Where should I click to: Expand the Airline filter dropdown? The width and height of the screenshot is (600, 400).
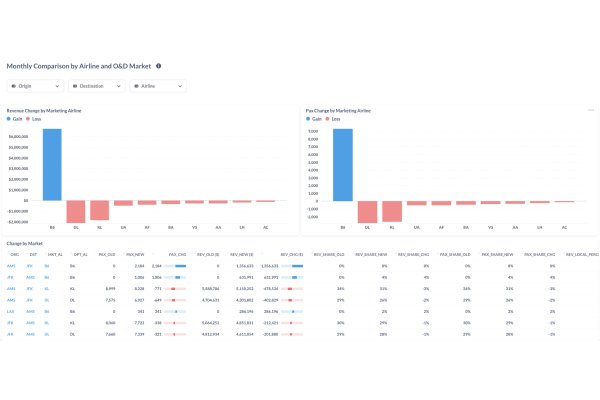(179, 87)
